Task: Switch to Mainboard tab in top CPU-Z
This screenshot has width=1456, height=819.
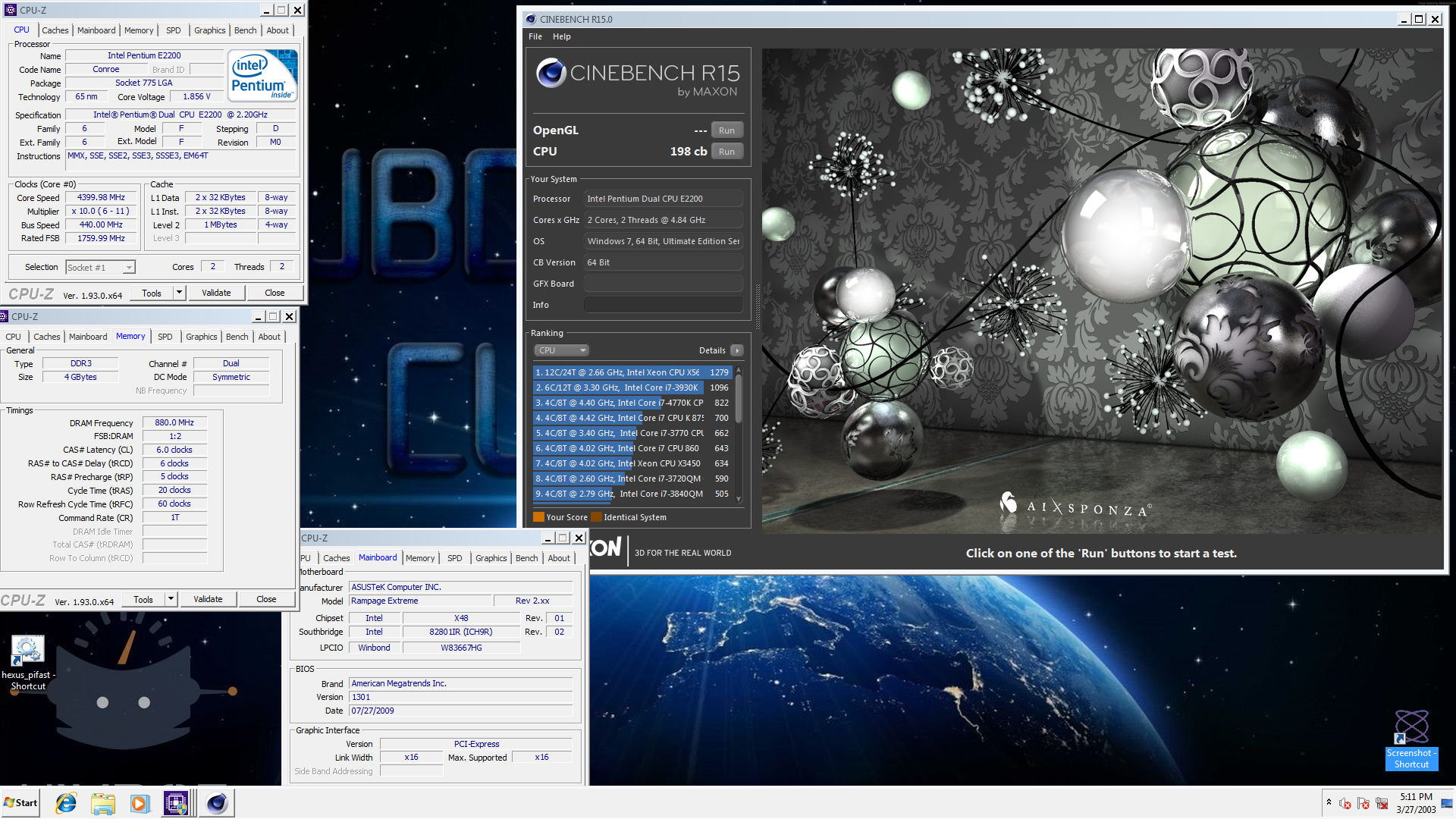Action: (x=96, y=30)
